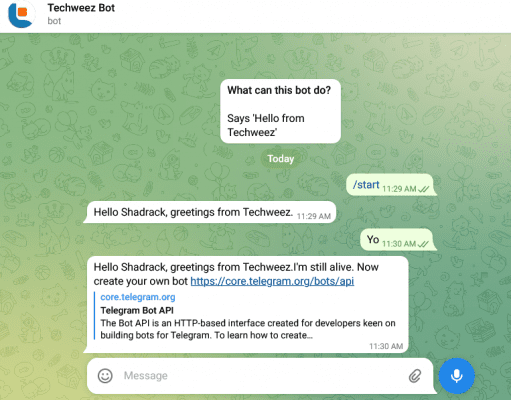Open the emoji picker smiley icon
Screen dimensions: 511x400
(105, 376)
